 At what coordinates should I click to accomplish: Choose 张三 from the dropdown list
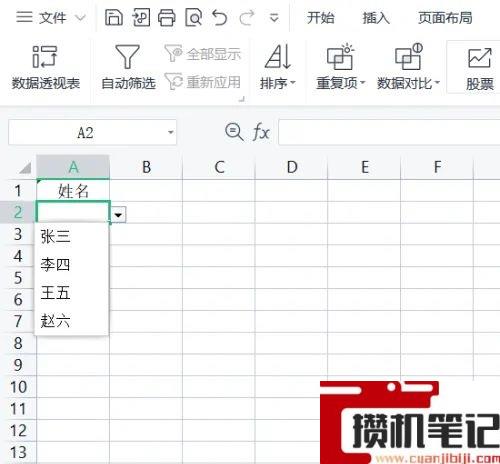tap(72, 237)
